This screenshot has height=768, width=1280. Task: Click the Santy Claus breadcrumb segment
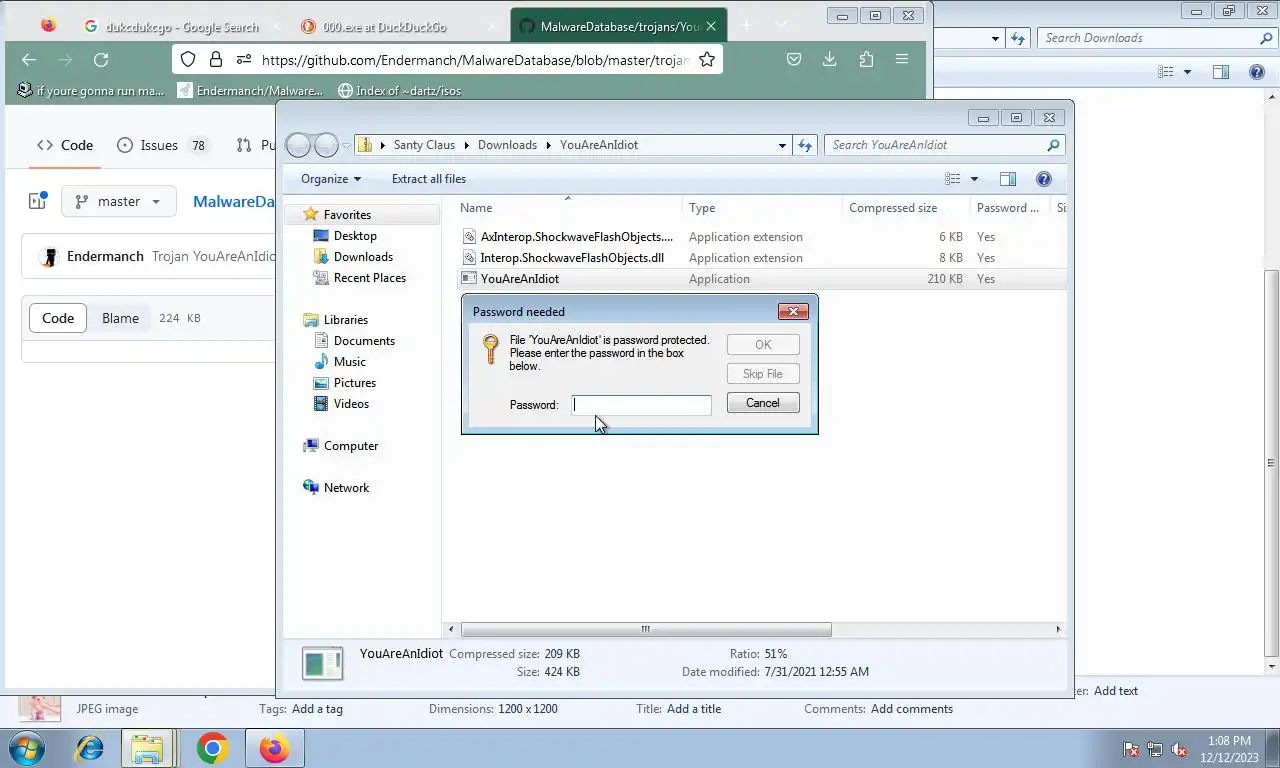[424, 145]
